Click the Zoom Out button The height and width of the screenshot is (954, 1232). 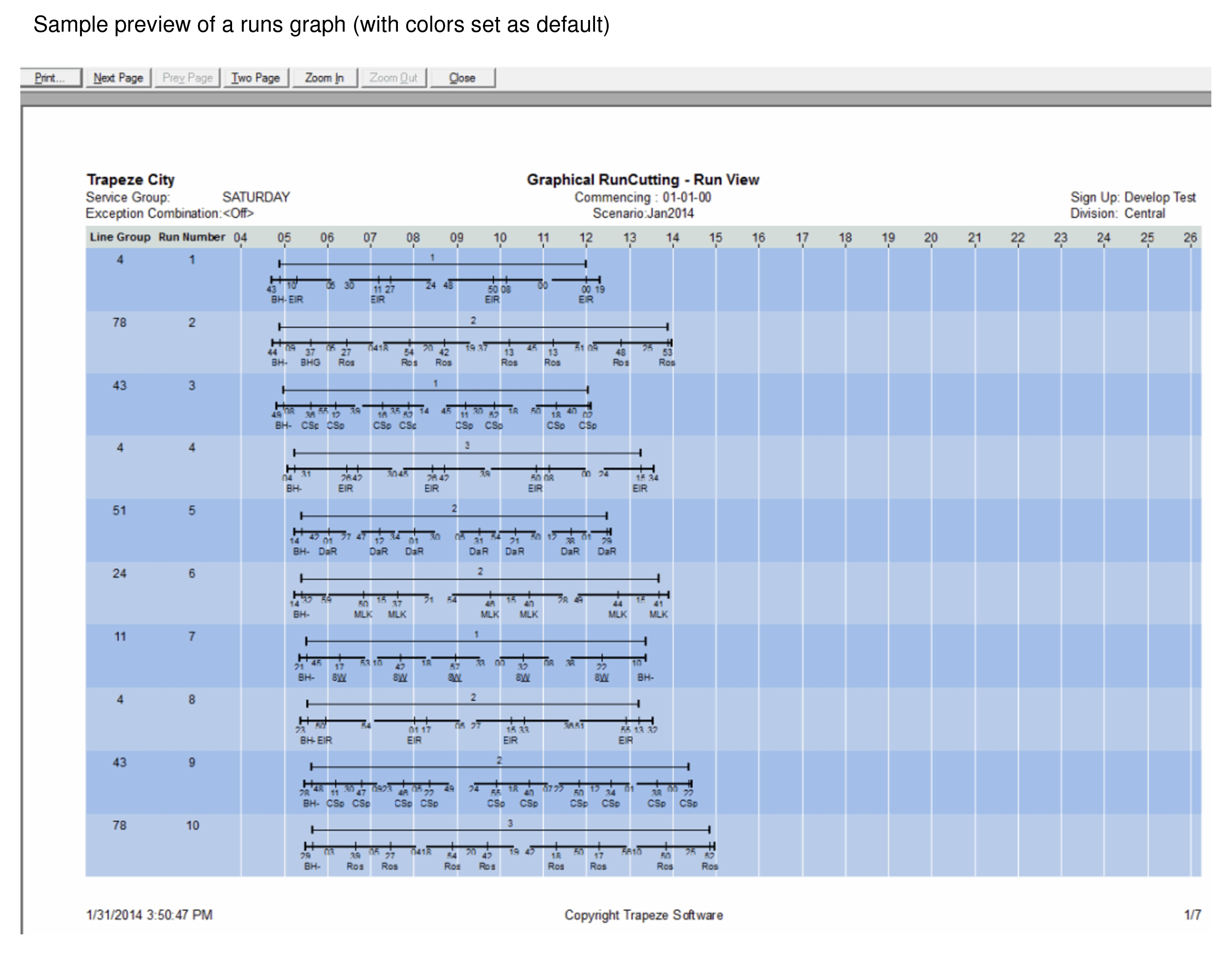[394, 77]
